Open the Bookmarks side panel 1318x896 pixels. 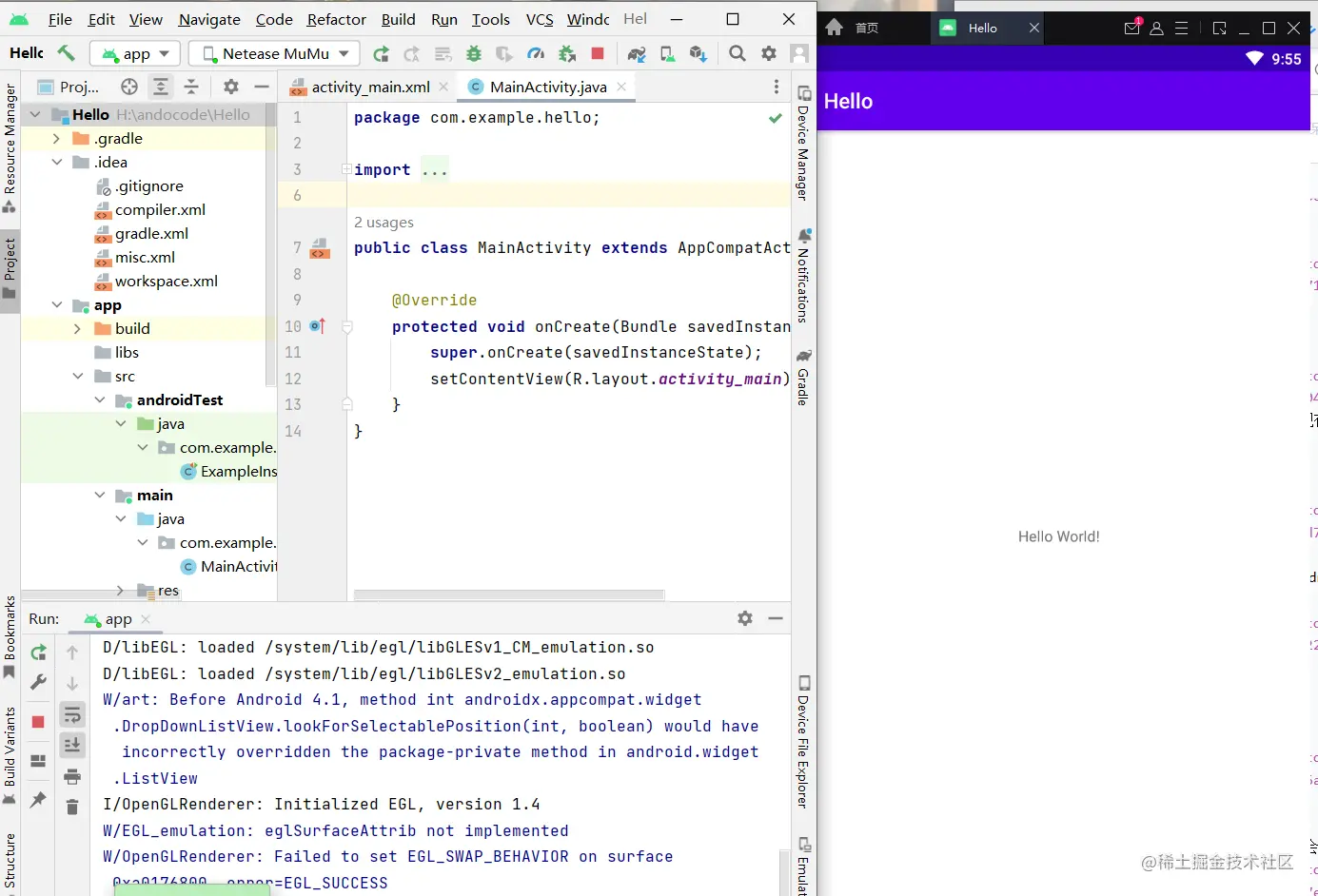click(10, 637)
